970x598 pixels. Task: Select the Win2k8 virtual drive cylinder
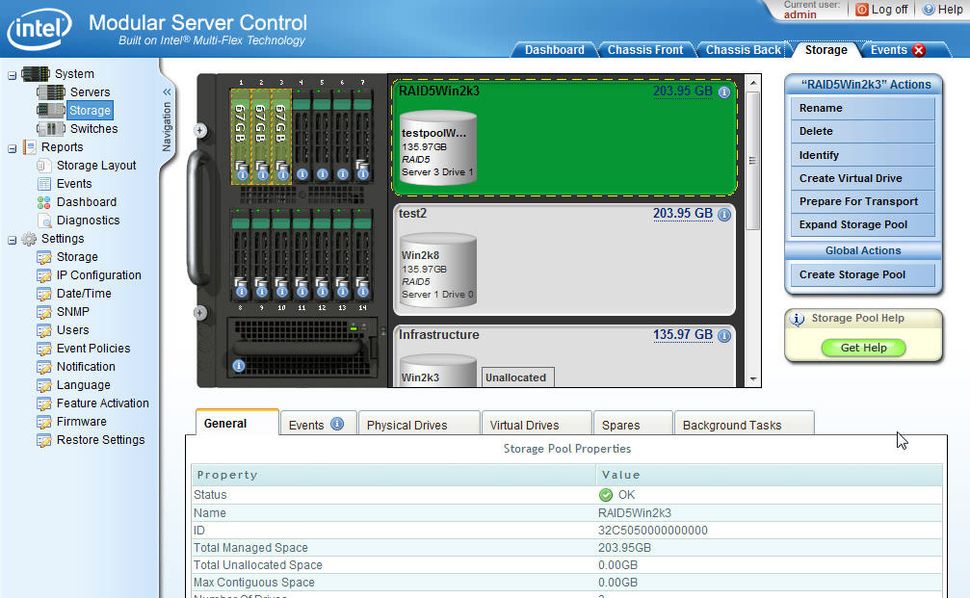[x=437, y=270]
